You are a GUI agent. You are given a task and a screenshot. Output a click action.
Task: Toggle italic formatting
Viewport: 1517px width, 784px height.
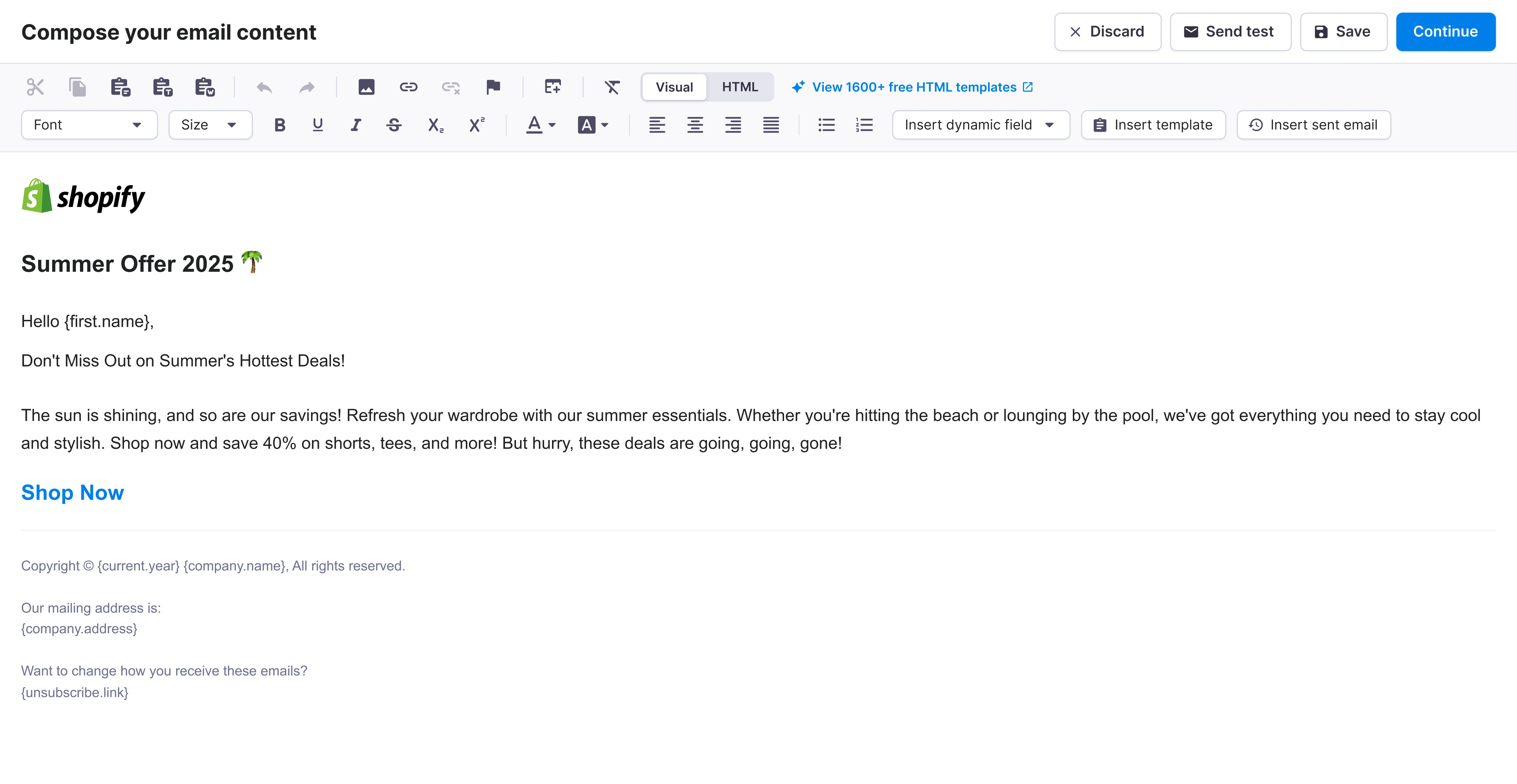click(x=356, y=125)
